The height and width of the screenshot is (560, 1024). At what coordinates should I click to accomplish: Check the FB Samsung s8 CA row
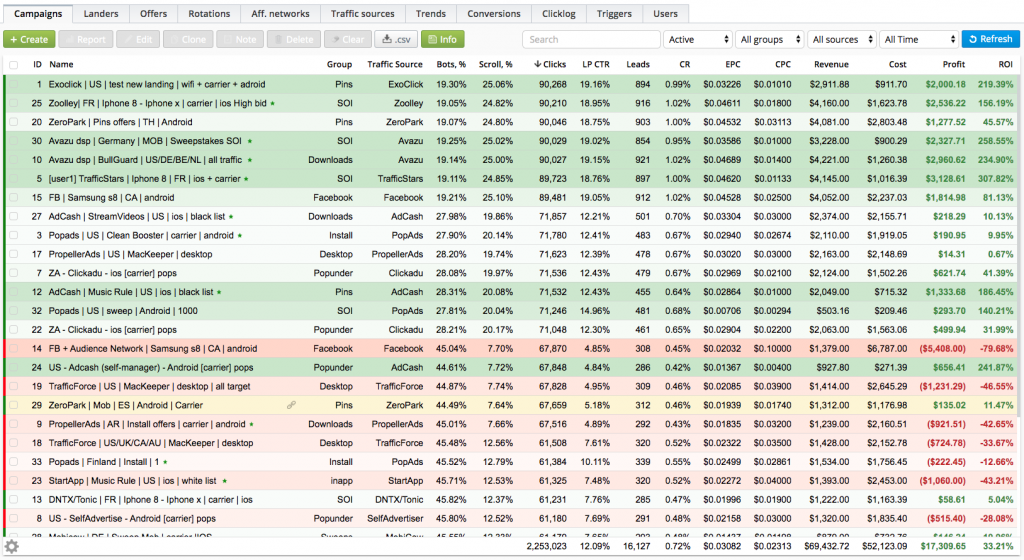14,198
